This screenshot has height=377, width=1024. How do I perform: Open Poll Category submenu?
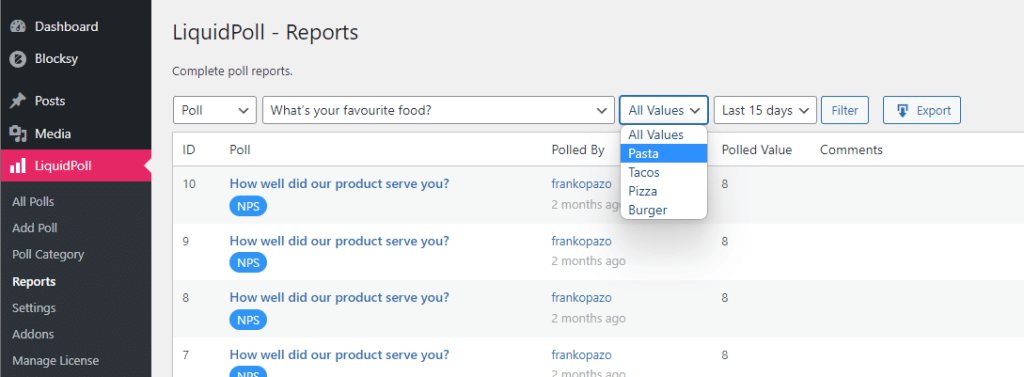48,254
